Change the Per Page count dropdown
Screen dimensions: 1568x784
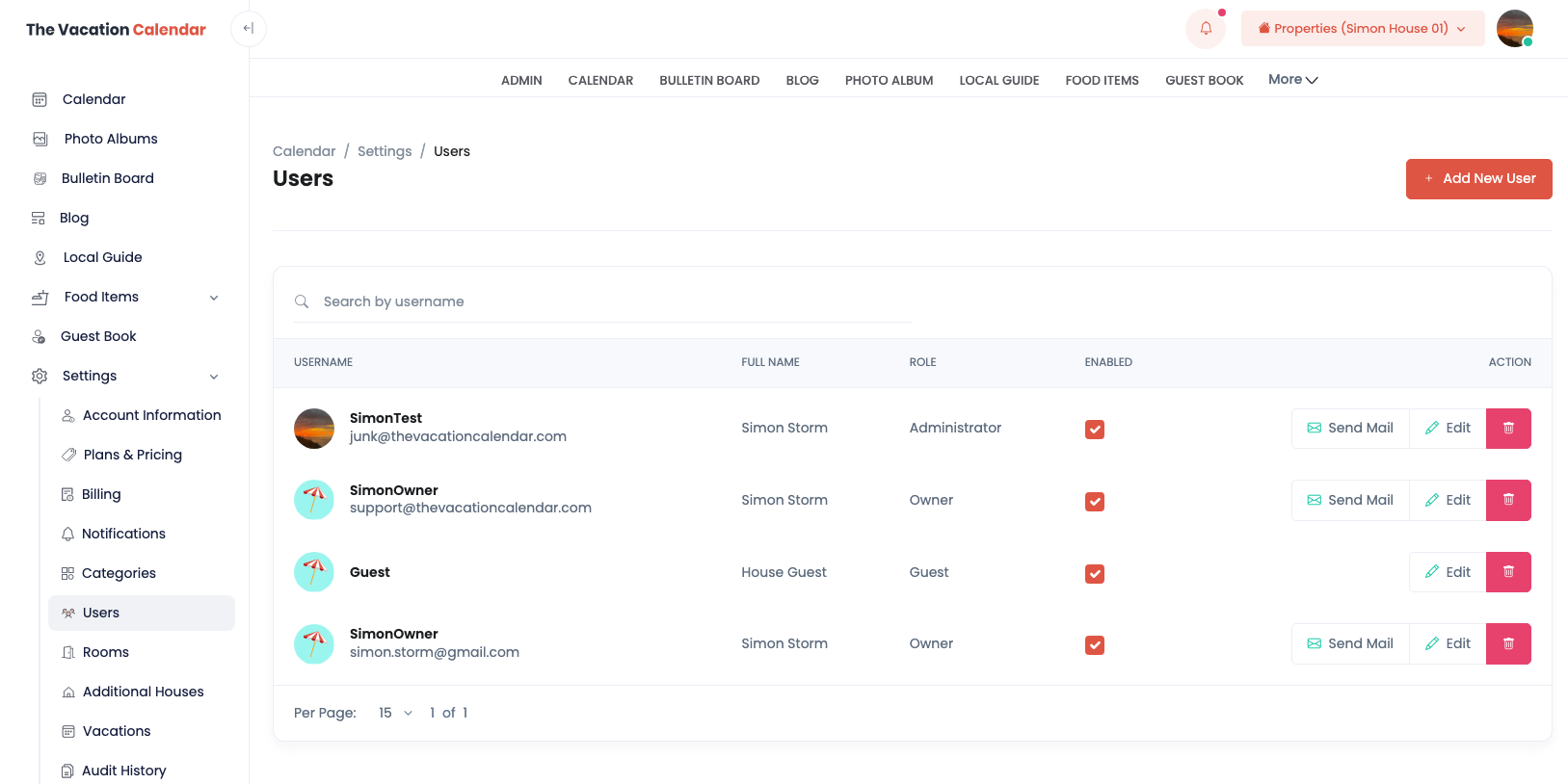click(395, 713)
